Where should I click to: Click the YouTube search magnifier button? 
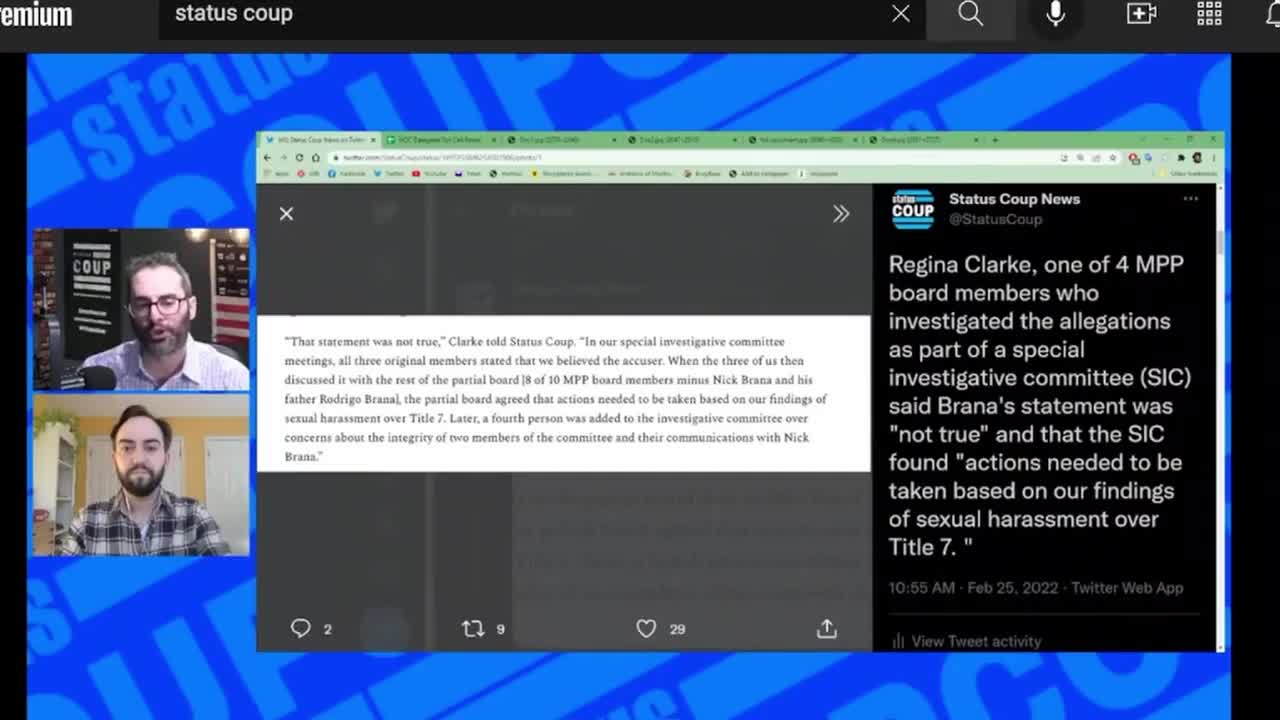tap(970, 14)
